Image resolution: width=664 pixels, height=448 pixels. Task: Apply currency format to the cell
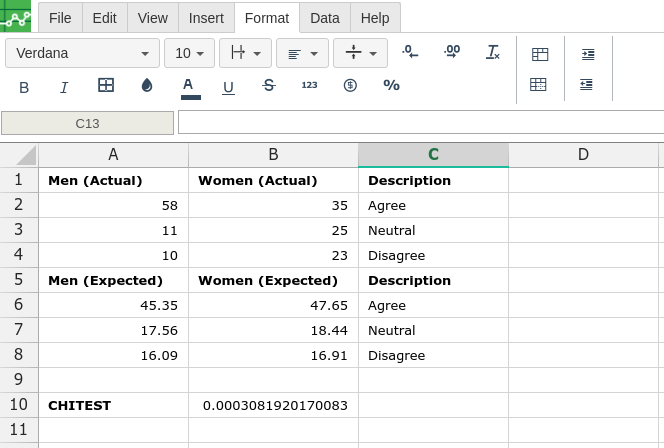point(350,86)
